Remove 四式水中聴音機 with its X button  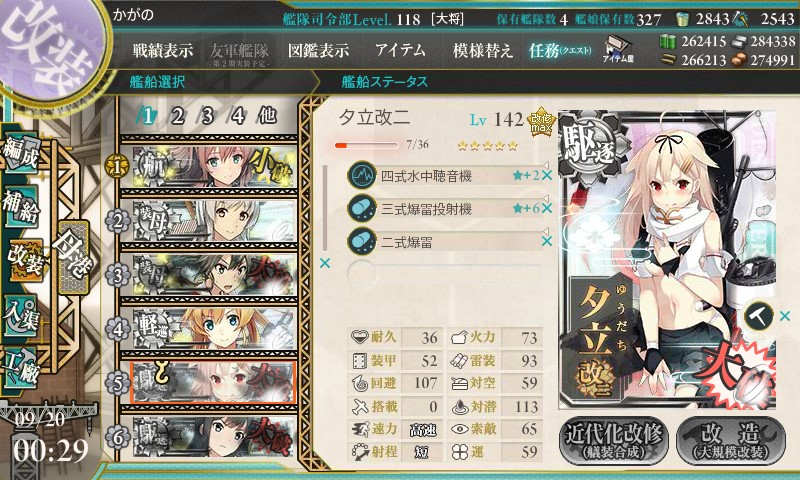pos(547,175)
